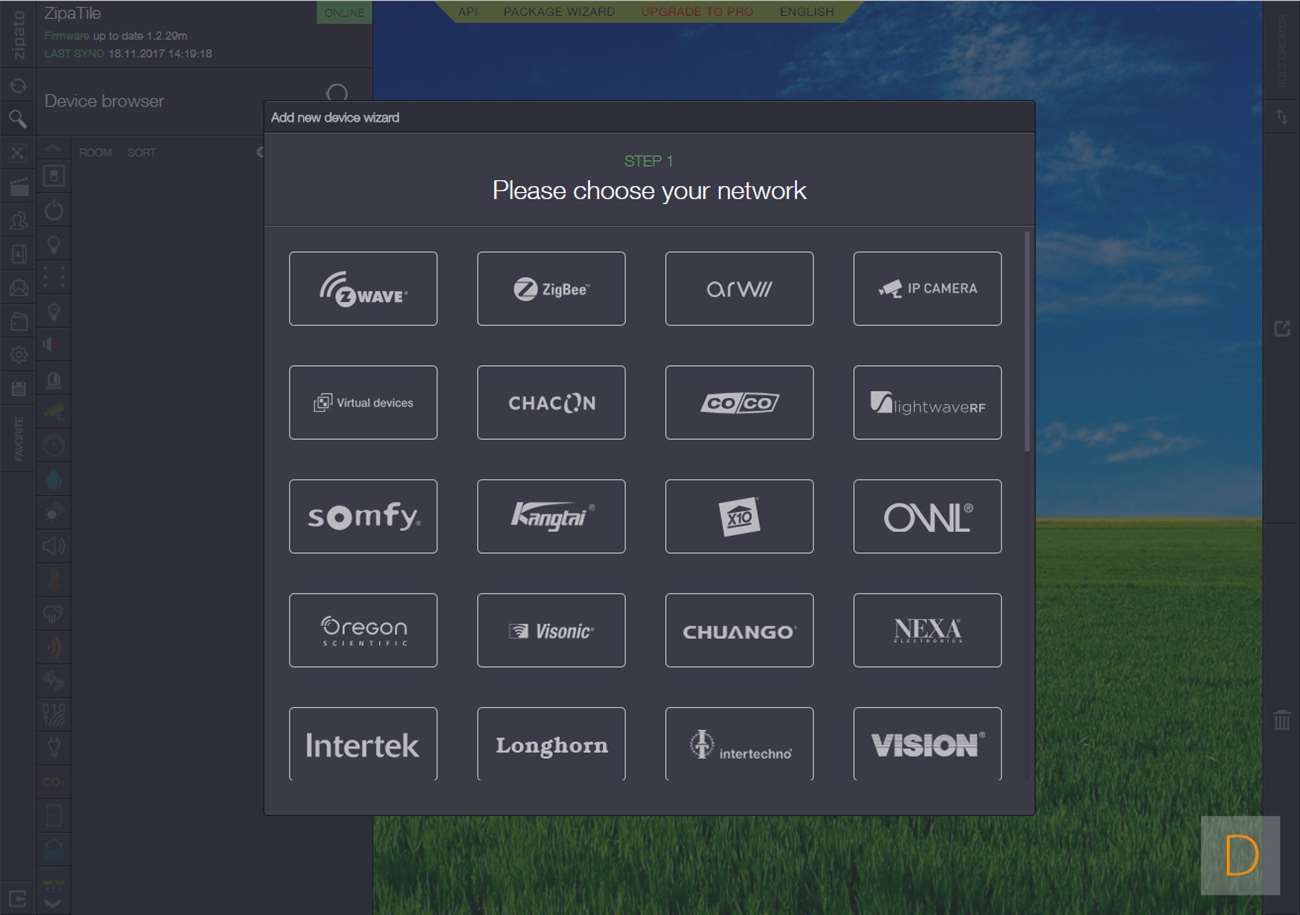Click the synchronize icon in left sidebar
1300x915 pixels.
[x=18, y=86]
